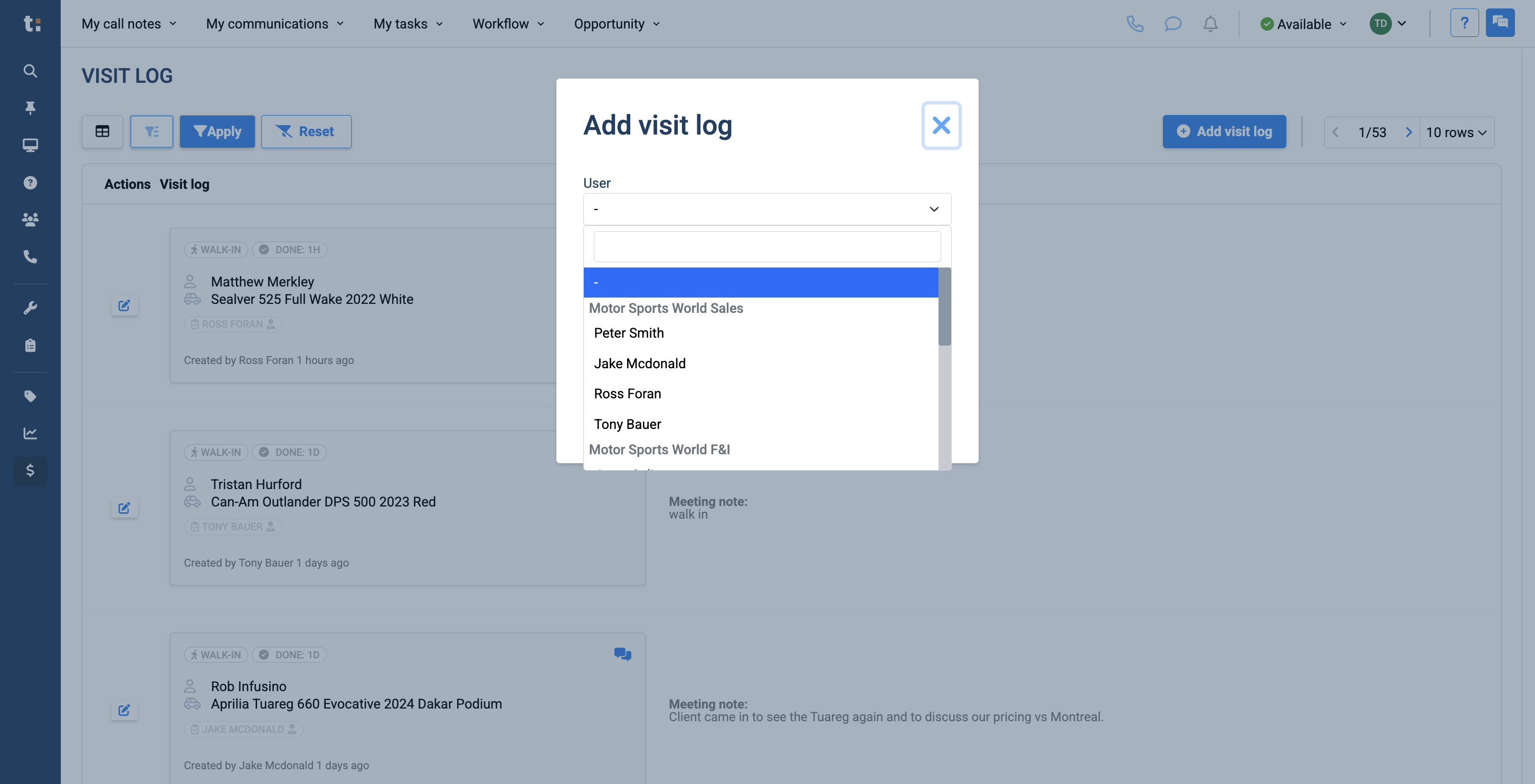Image resolution: width=1535 pixels, height=784 pixels.
Task: Open the dollar sign sales icon
Action: (x=31, y=471)
